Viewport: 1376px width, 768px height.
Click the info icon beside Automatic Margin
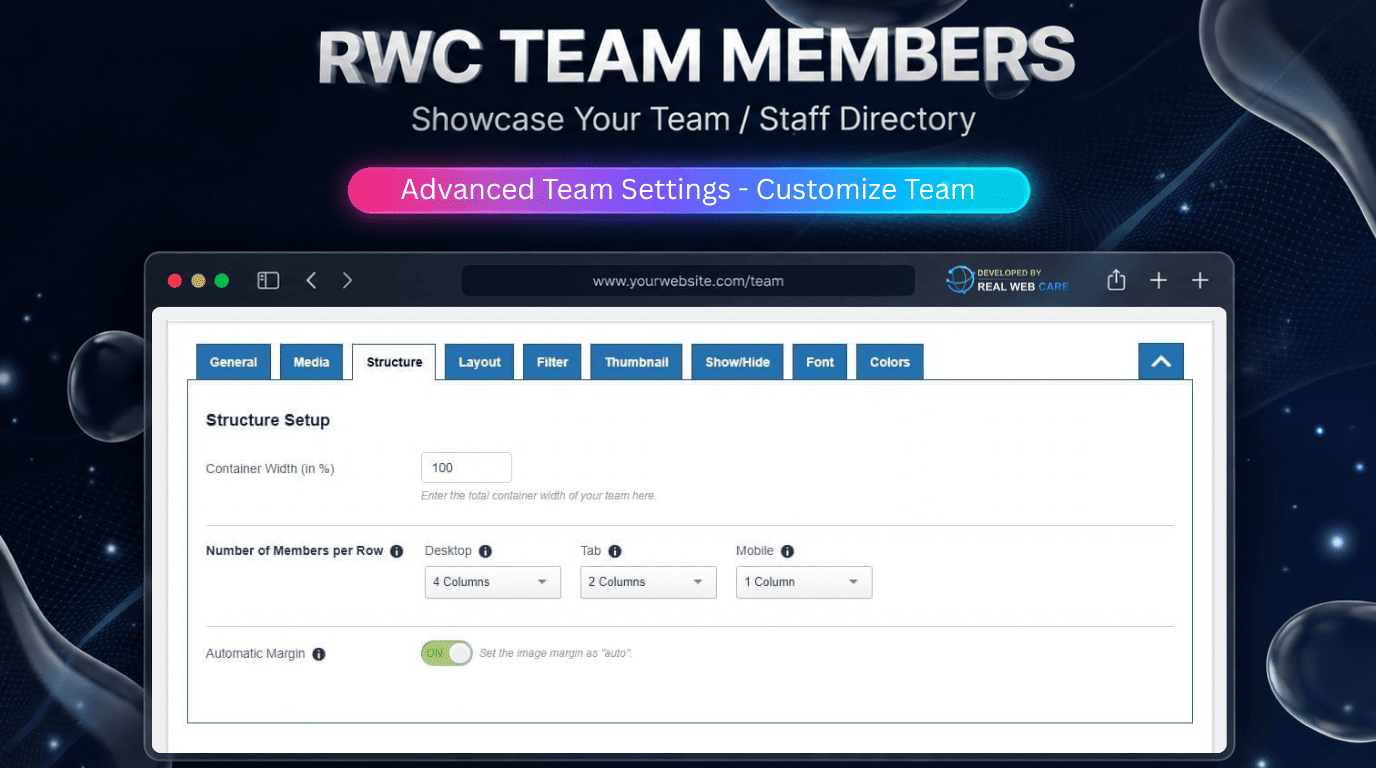click(319, 654)
